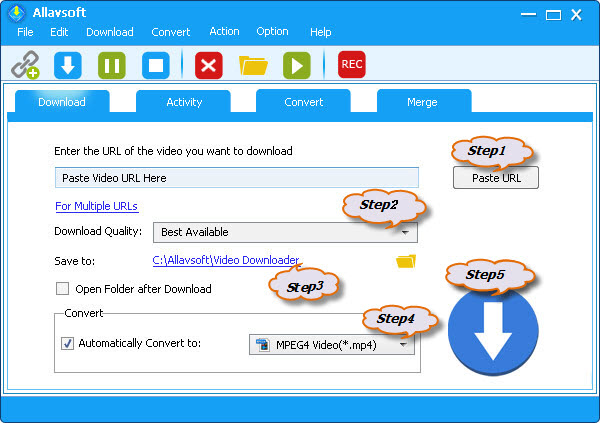Screen dimensions: 600x423
Task: Open the Action menu
Action: (x=224, y=31)
